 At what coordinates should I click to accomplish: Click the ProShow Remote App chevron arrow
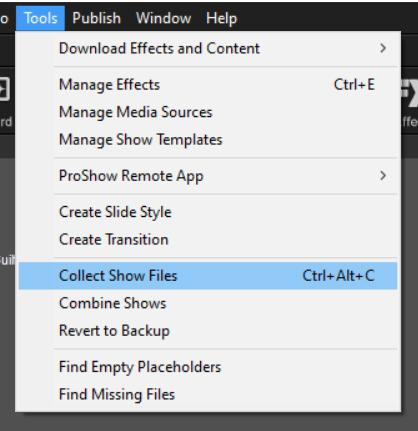[x=383, y=176]
